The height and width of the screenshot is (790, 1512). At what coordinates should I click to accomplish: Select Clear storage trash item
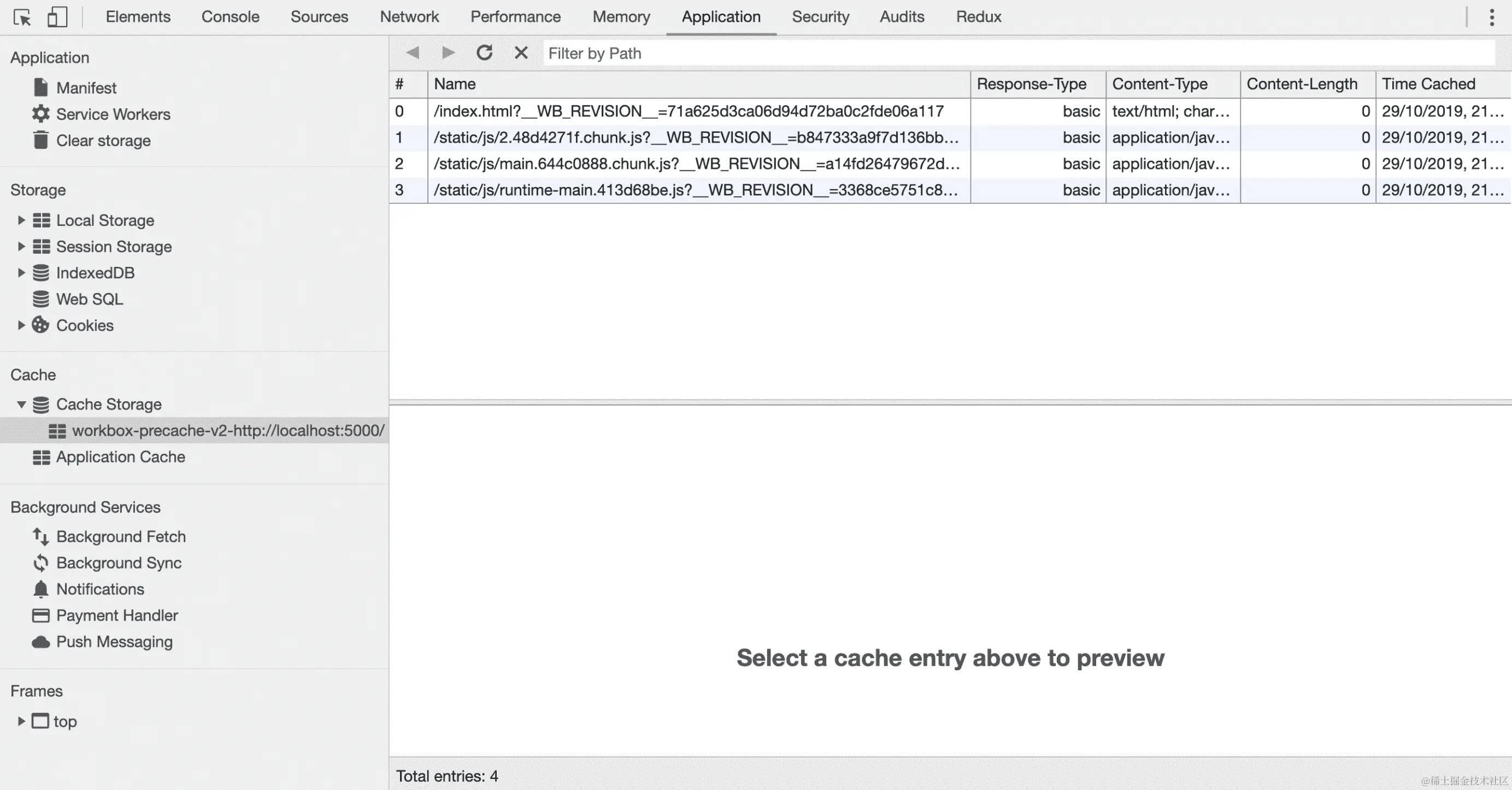click(103, 141)
